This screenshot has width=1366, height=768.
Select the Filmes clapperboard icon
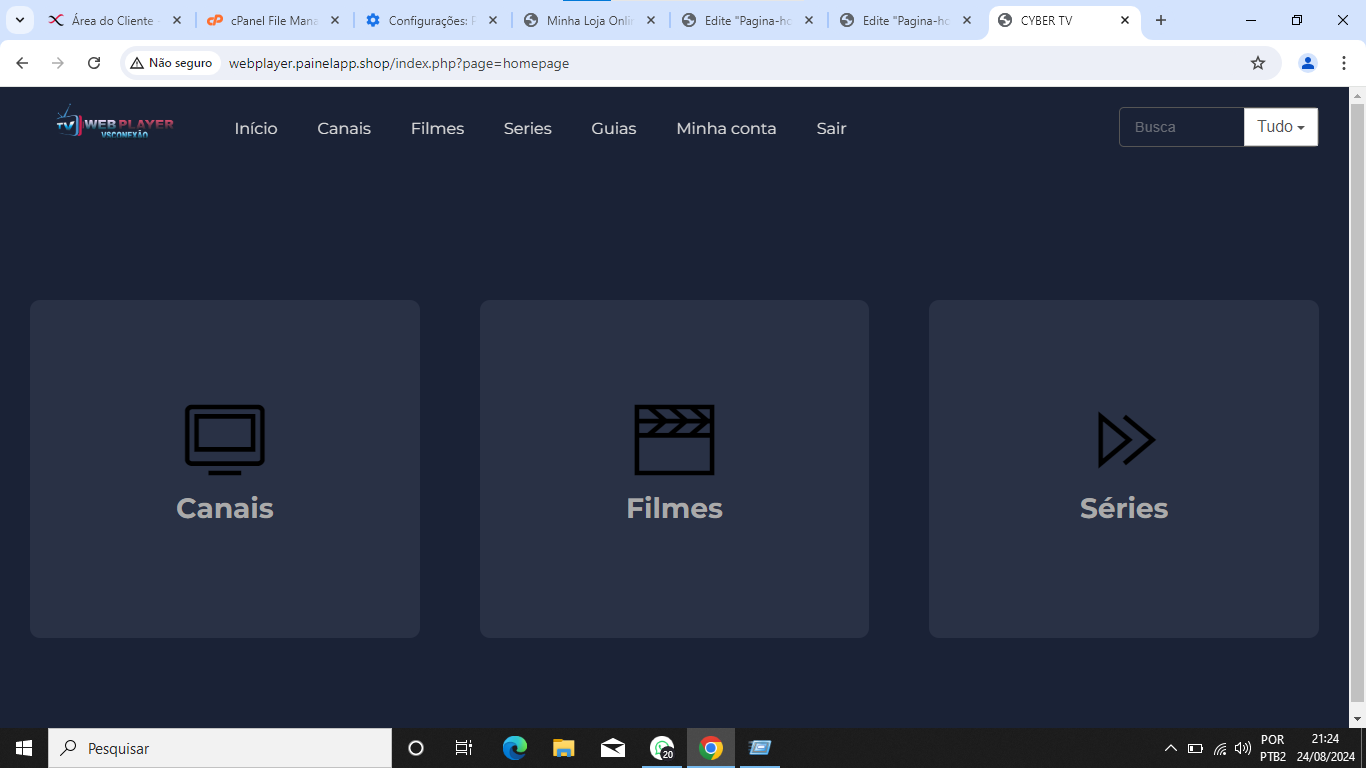point(674,438)
